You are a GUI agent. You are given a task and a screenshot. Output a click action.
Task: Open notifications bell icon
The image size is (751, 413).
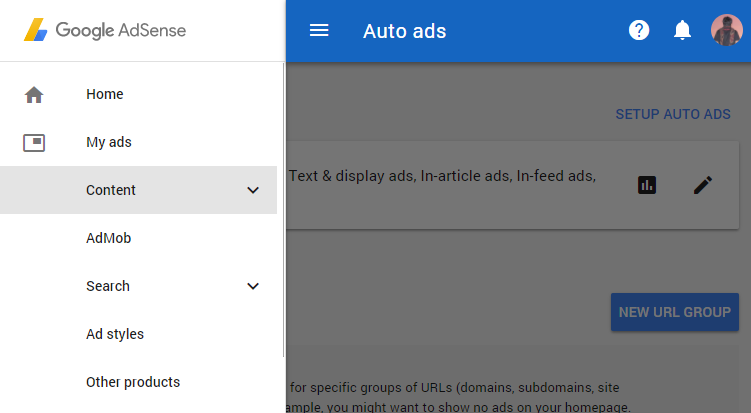point(682,31)
